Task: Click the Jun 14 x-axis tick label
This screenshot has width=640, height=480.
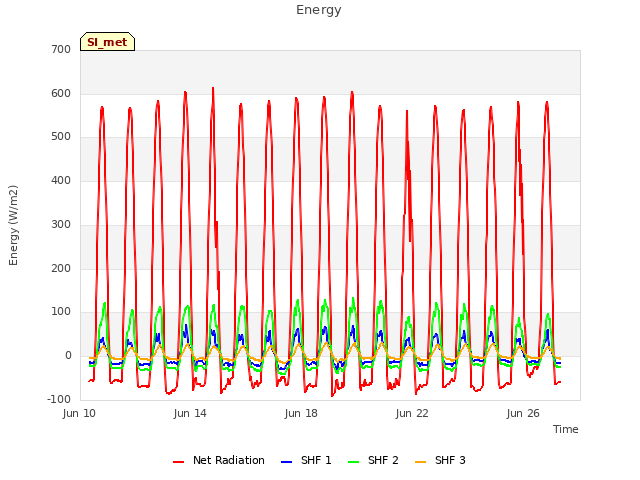Action: [190, 413]
